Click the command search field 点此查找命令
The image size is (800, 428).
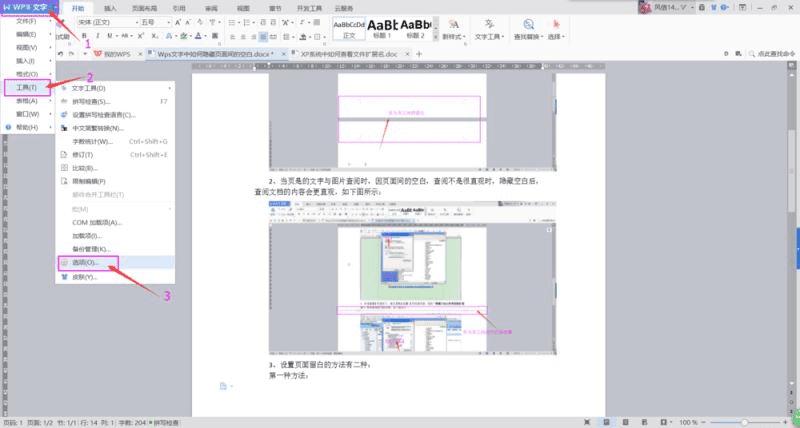(772, 54)
